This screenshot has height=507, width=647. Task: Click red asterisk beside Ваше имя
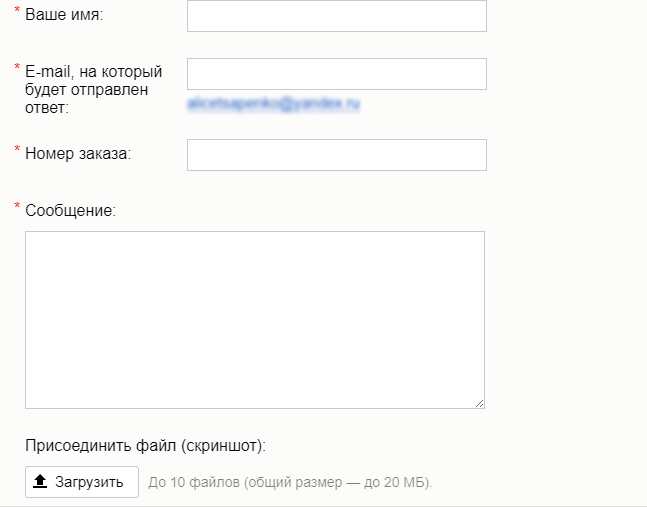(x=17, y=10)
